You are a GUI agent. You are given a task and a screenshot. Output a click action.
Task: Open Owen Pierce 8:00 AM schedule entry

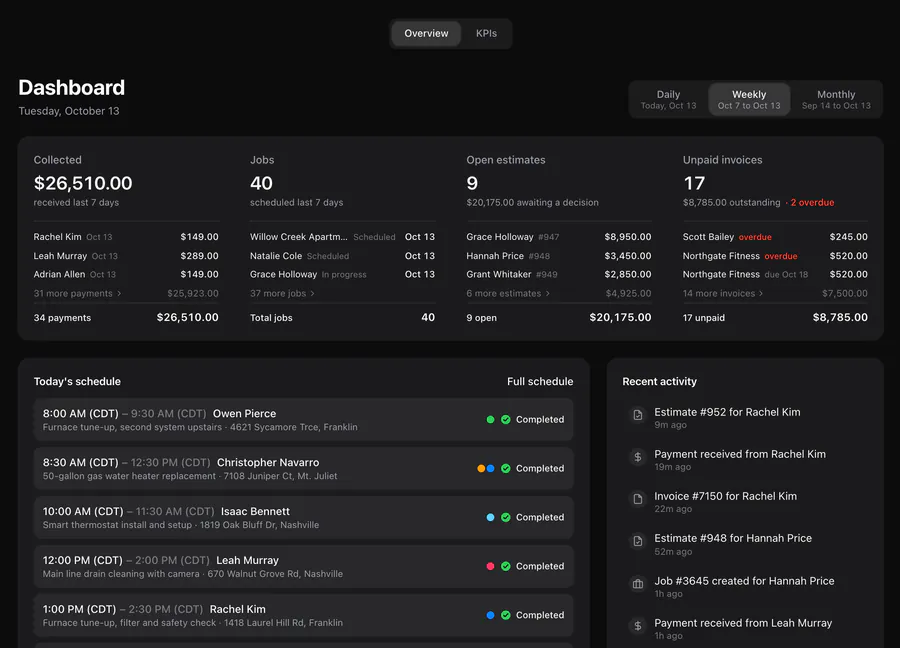tap(304, 420)
